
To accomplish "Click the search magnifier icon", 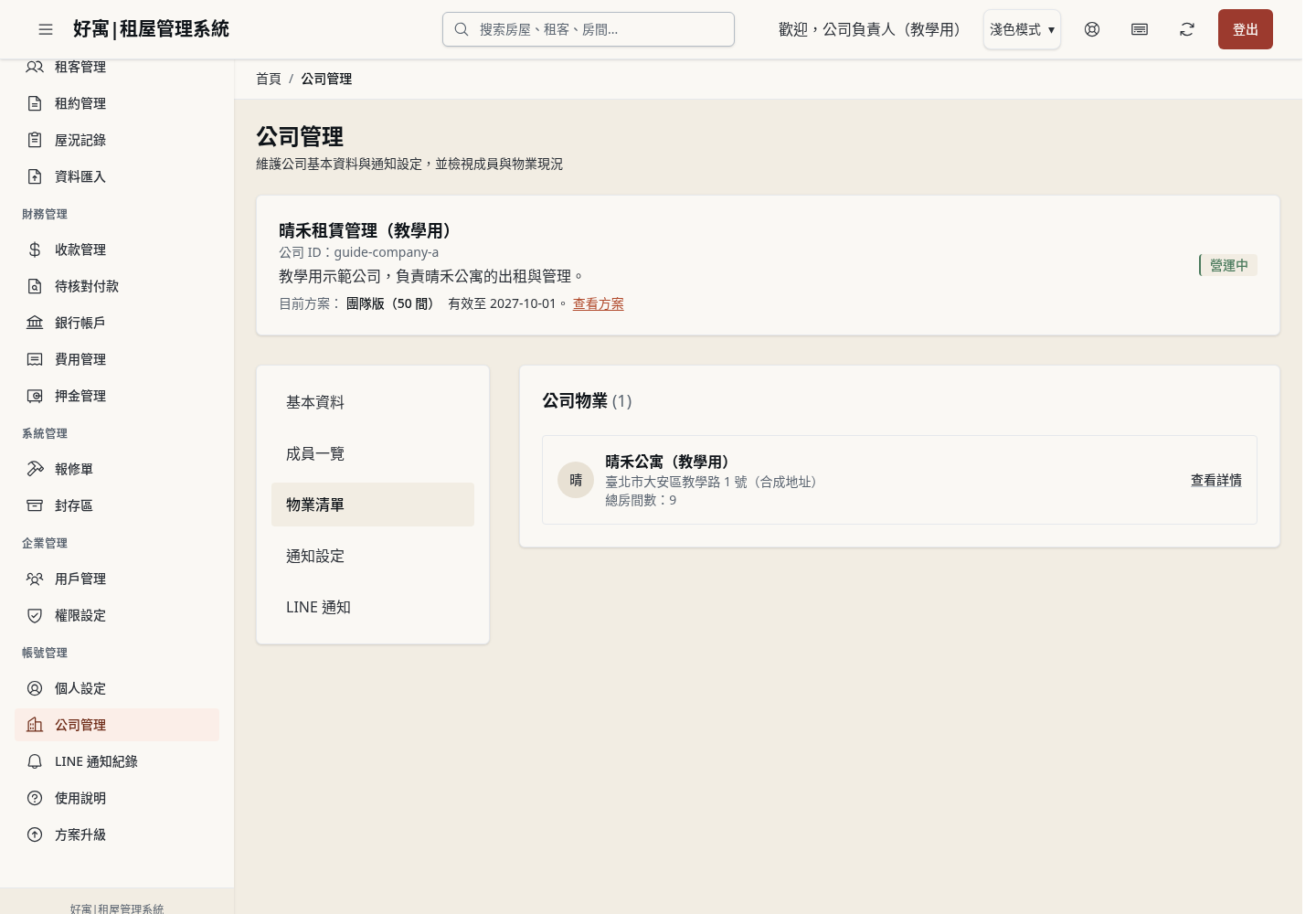I will pos(462,29).
